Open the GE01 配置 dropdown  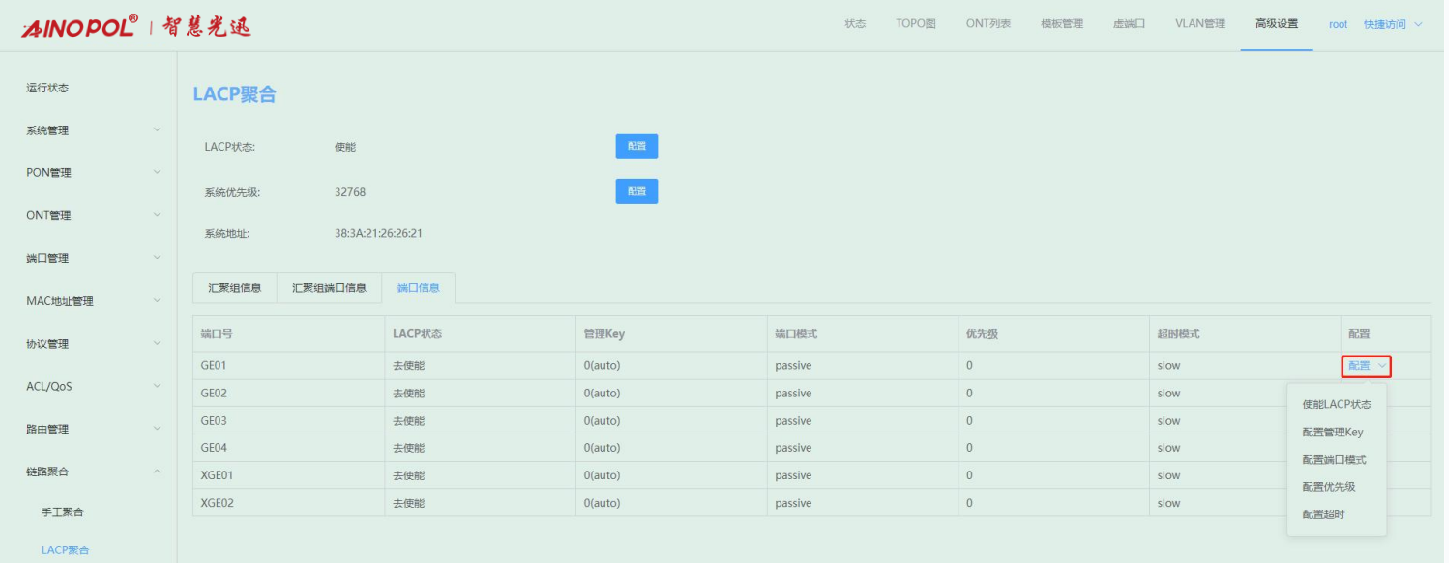[1366, 366]
